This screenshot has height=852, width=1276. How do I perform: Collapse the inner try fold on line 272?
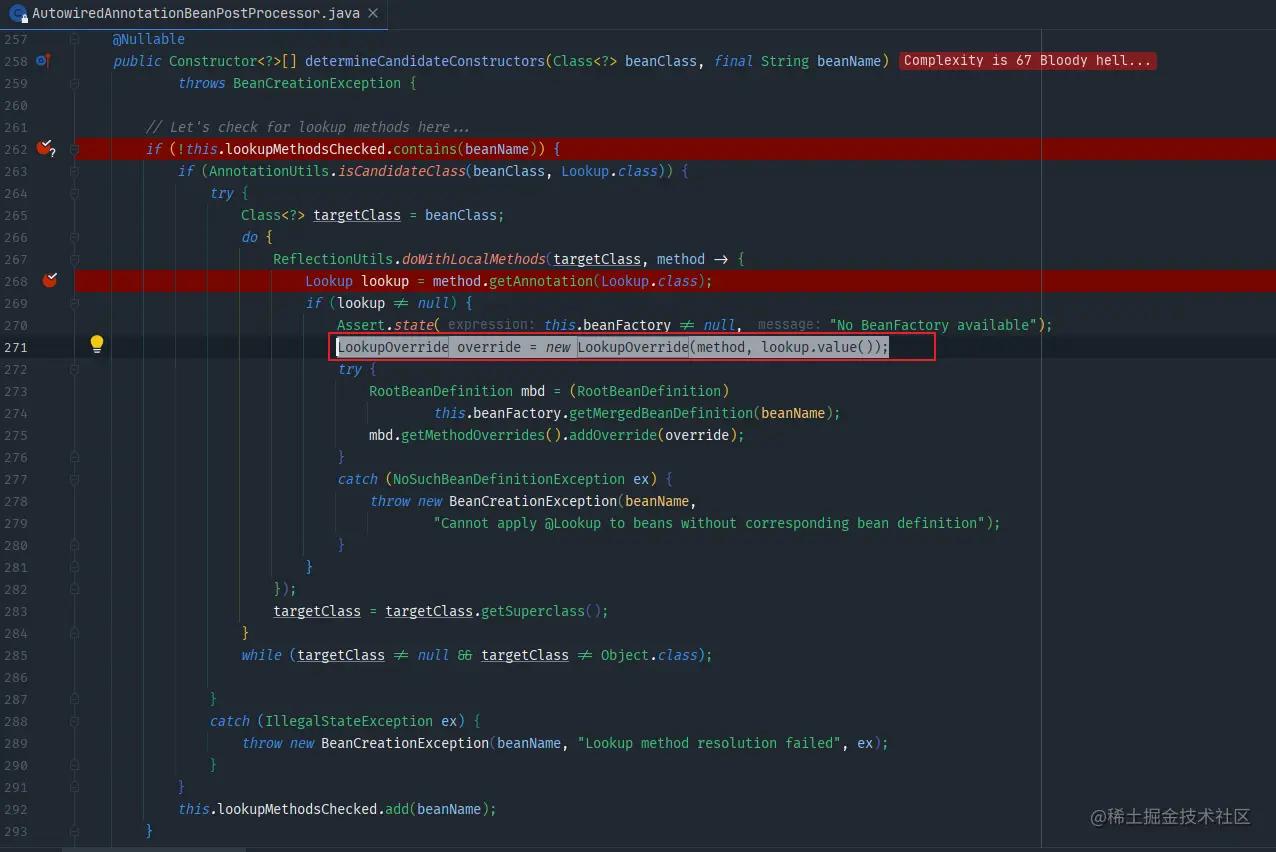click(x=75, y=369)
